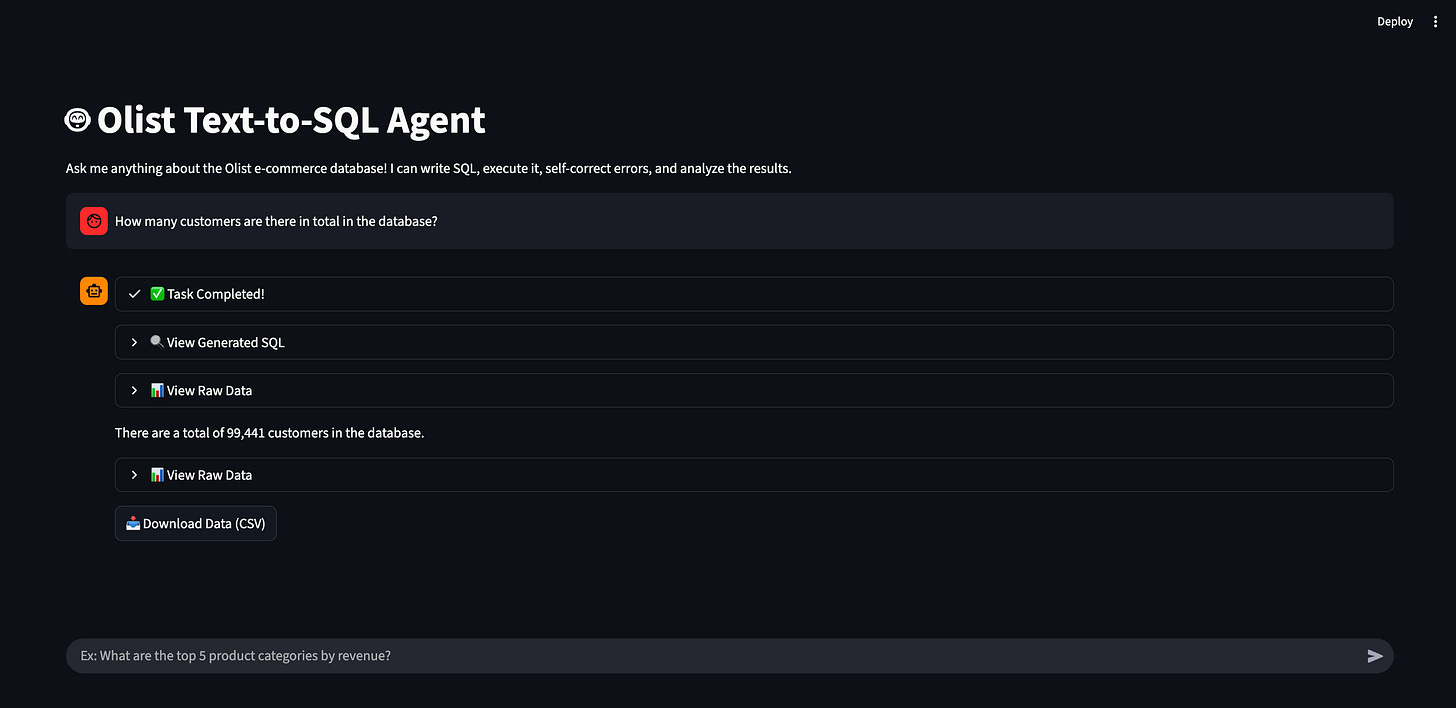This screenshot has width=1456, height=708.
Task: Click the paper plane send icon
Action: point(1375,655)
